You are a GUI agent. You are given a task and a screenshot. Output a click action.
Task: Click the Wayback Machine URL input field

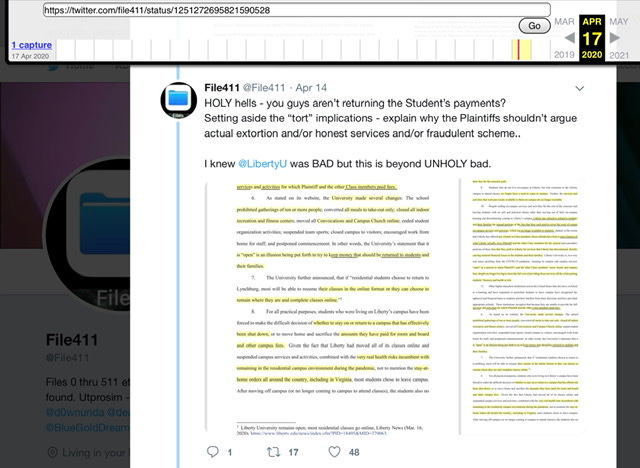point(297,10)
